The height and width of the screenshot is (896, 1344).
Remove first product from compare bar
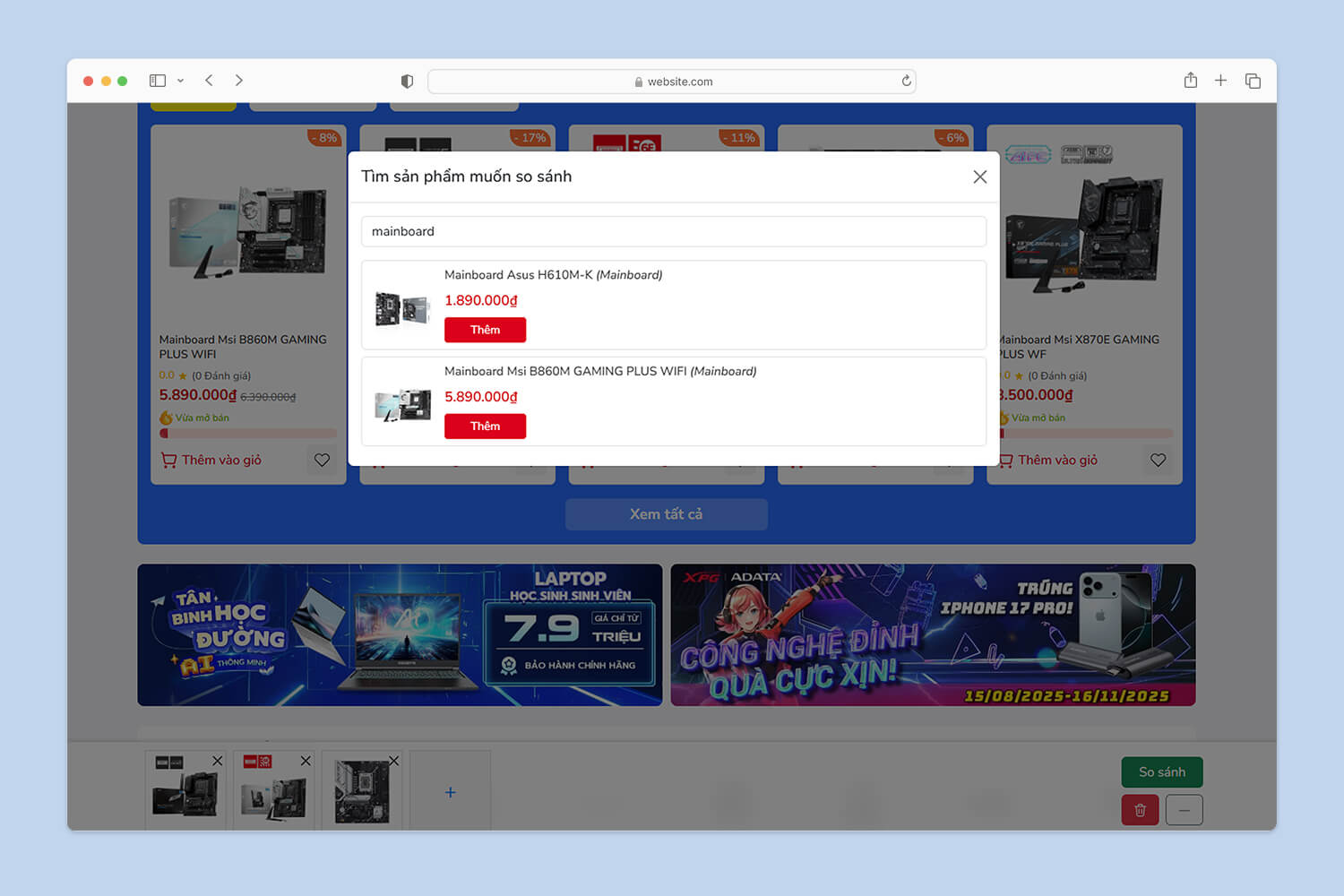coord(218,761)
